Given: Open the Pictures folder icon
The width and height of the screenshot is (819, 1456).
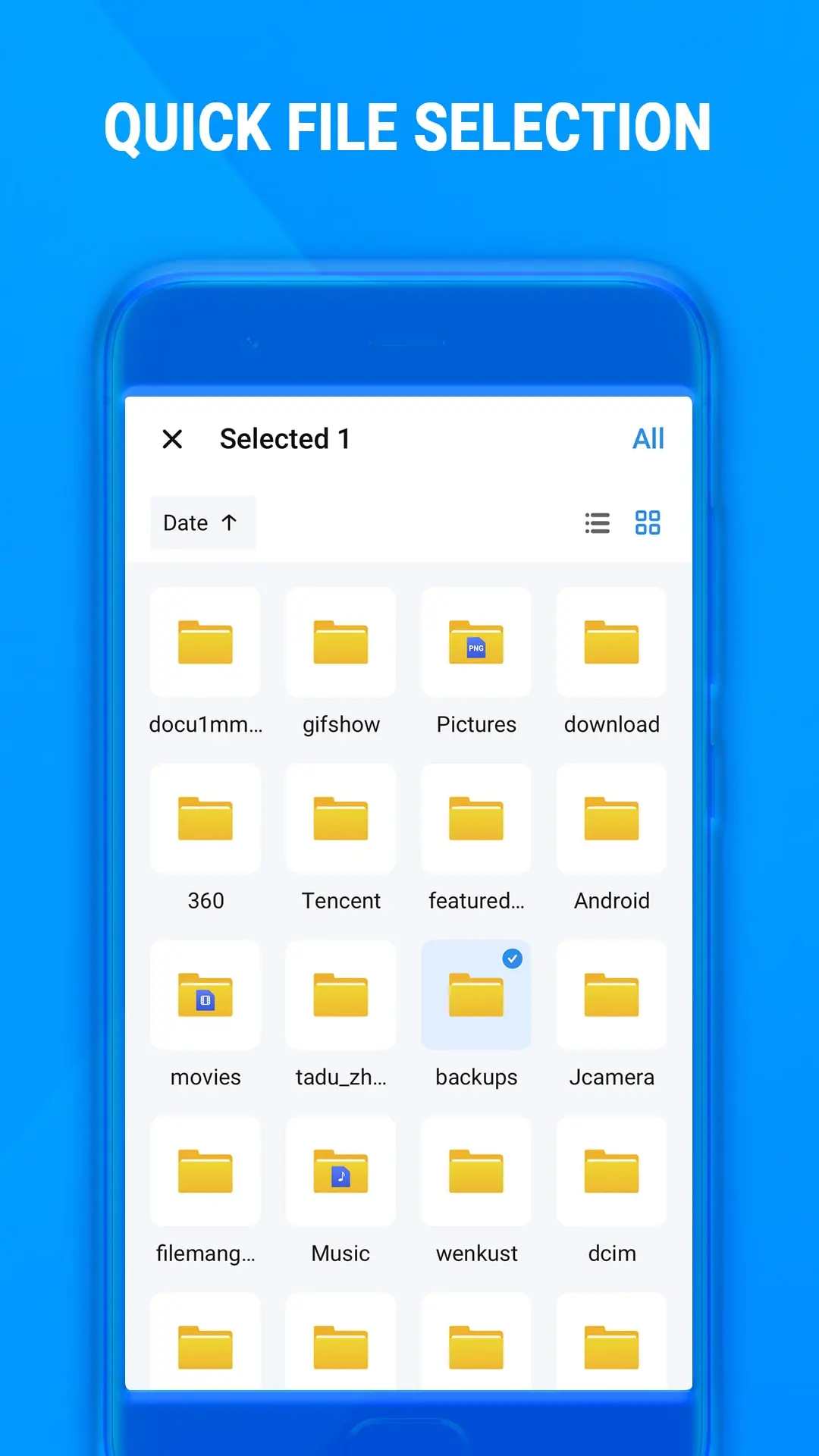Looking at the screenshot, I should pos(476,642).
